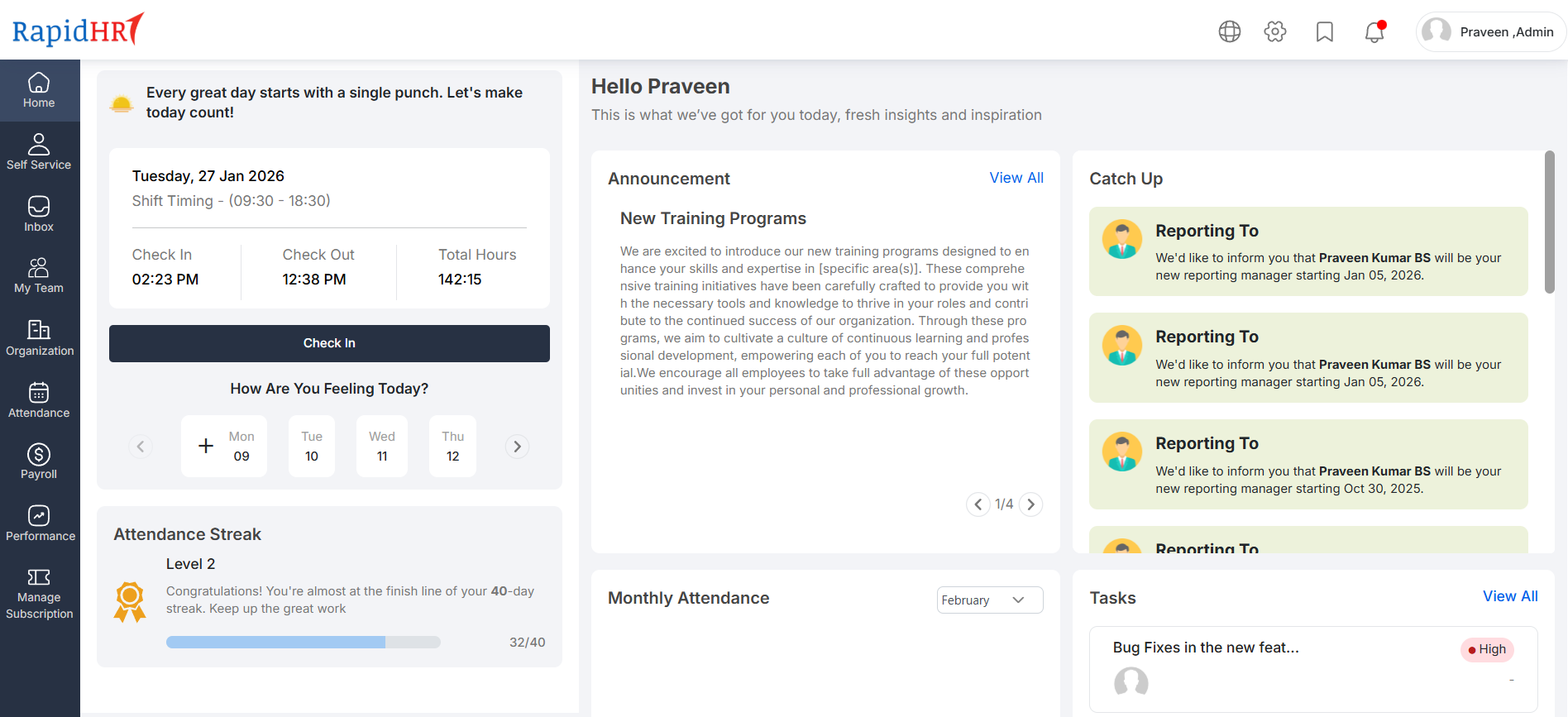Expand the February month dropdown
The width and height of the screenshot is (1568, 717).
coord(989,600)
